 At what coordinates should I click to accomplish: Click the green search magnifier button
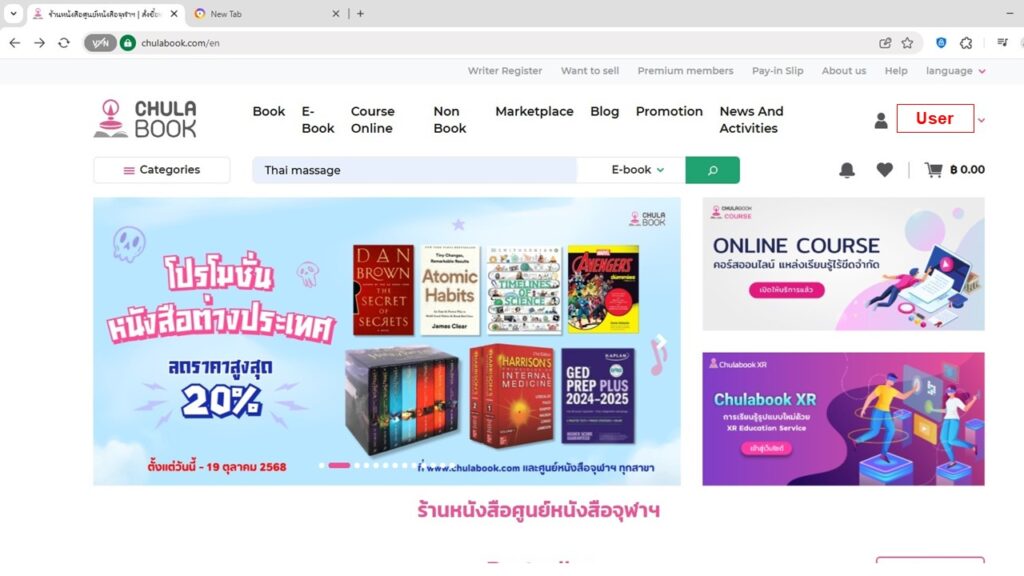pos(712,170)
